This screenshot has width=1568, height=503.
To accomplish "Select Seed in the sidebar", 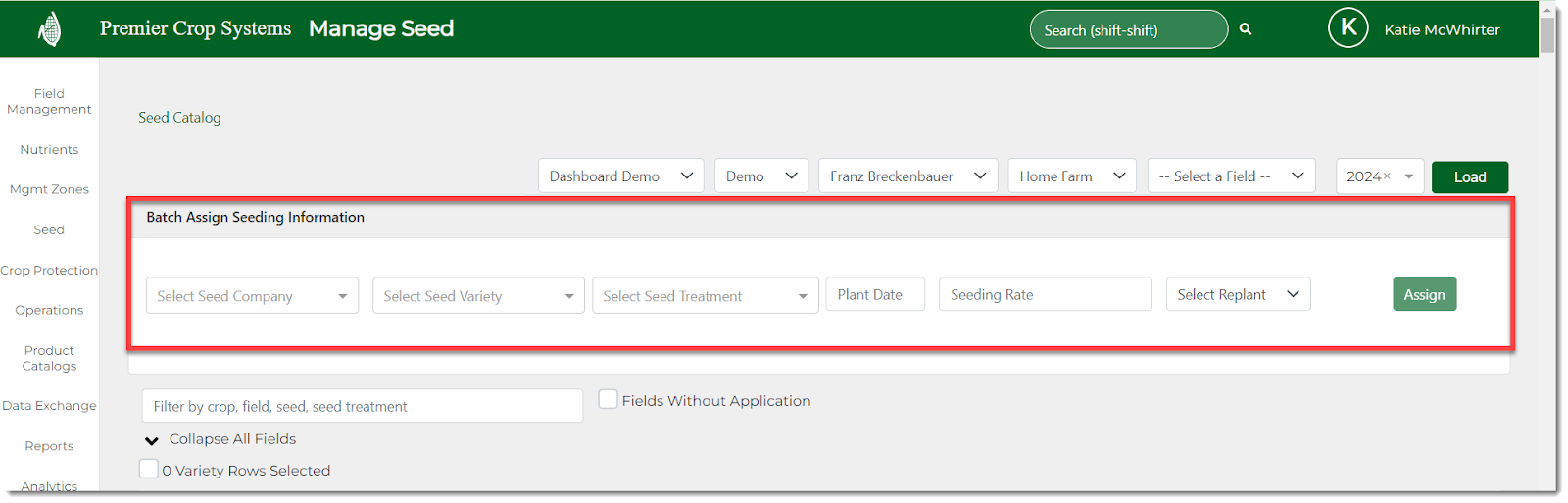I will coord(49,229).
